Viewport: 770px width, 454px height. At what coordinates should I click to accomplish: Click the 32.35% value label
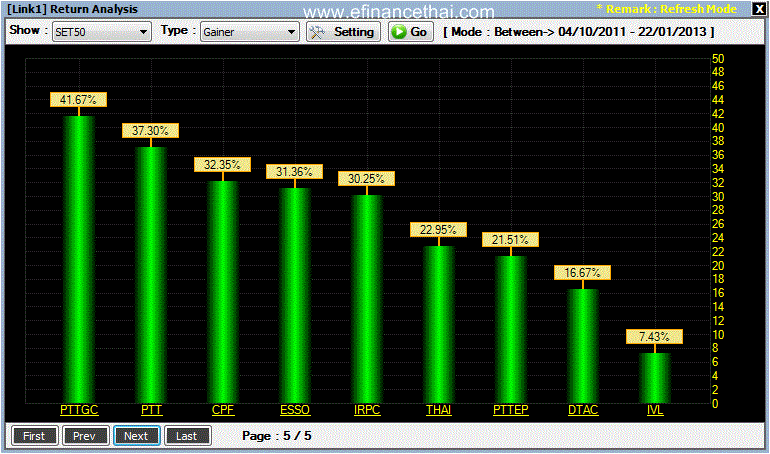point(222,164)
